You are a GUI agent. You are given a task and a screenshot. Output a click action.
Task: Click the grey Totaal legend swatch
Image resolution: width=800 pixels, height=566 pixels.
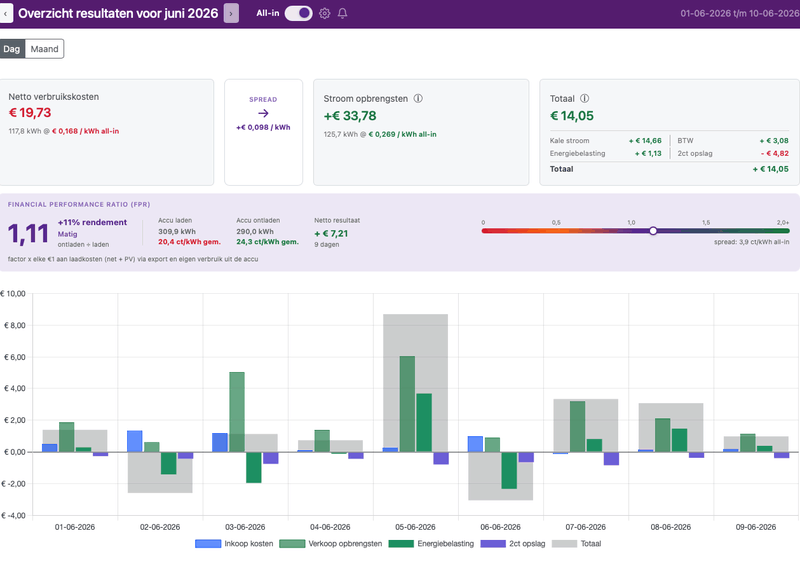[x=565, y=544]
